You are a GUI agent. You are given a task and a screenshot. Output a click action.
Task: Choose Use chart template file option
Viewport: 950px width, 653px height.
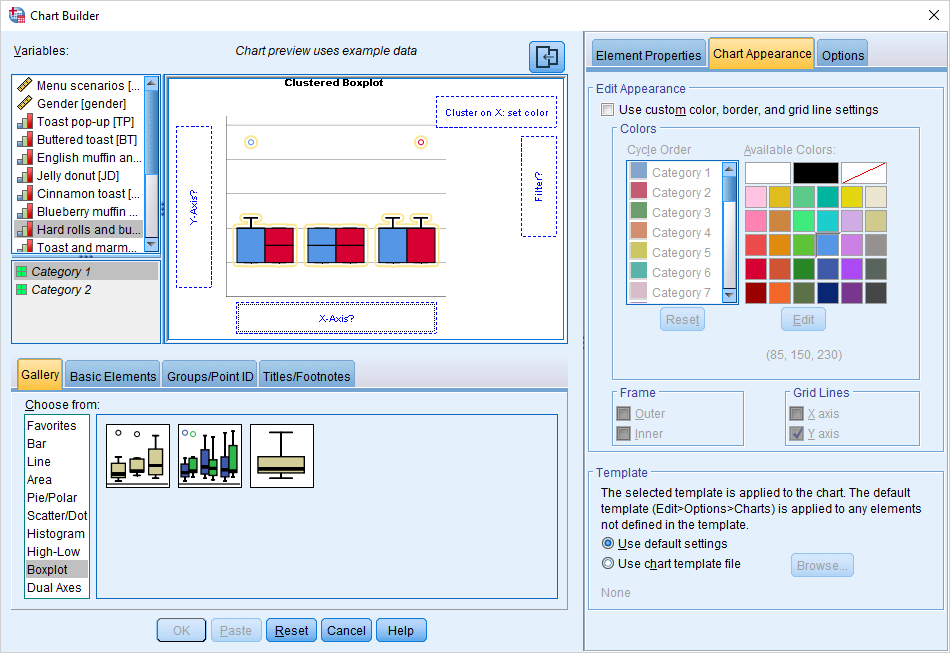(608, 564)
